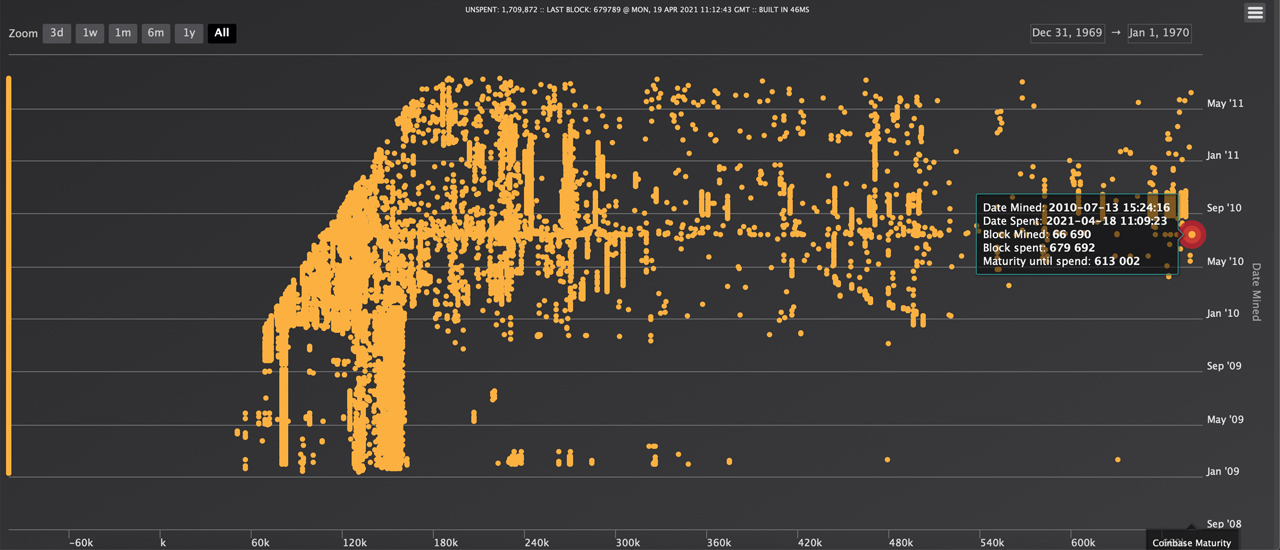The width and height of the screenshot is (1280, 550).
Task: Click the Coinbase Maturity axis label
Action: tap(1190, 542)
